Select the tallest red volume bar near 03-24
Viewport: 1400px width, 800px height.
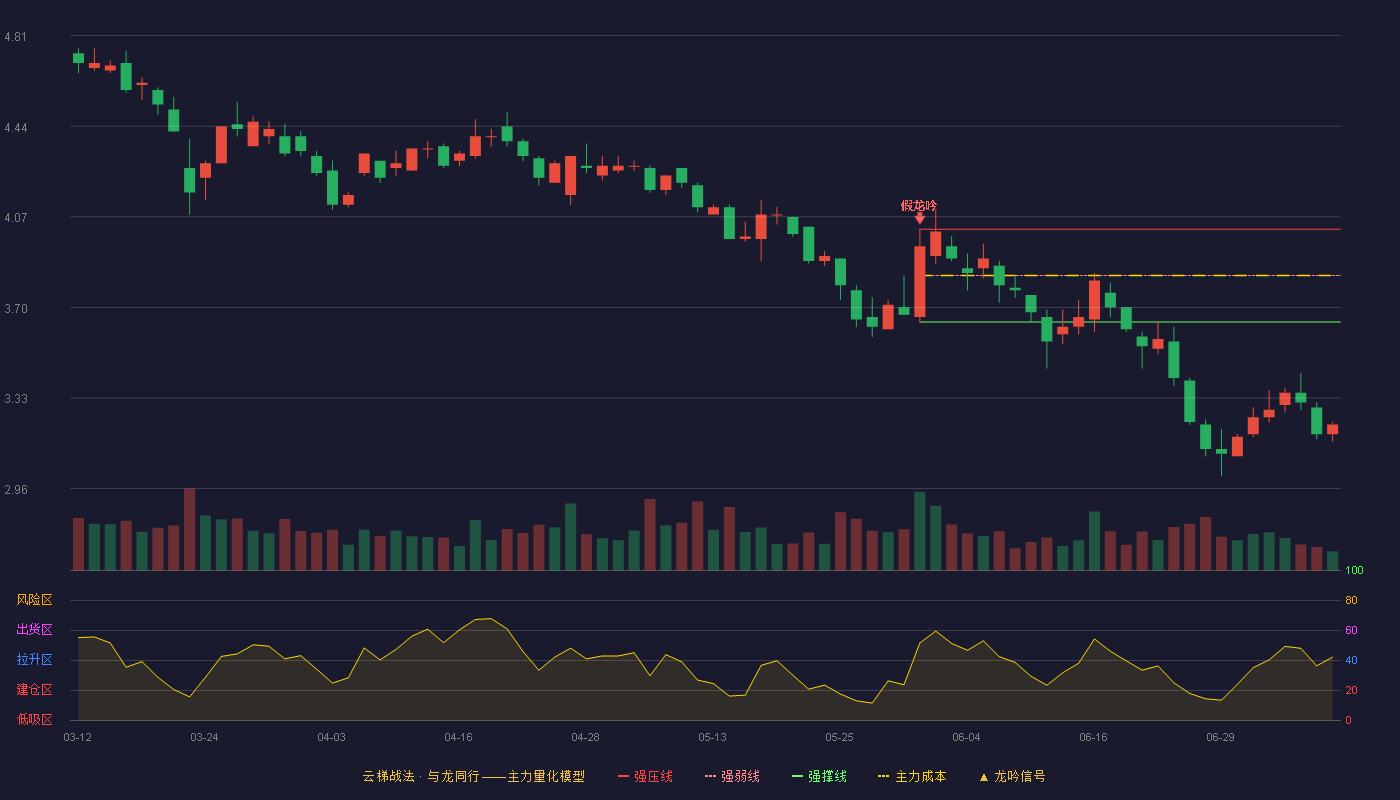189,529
